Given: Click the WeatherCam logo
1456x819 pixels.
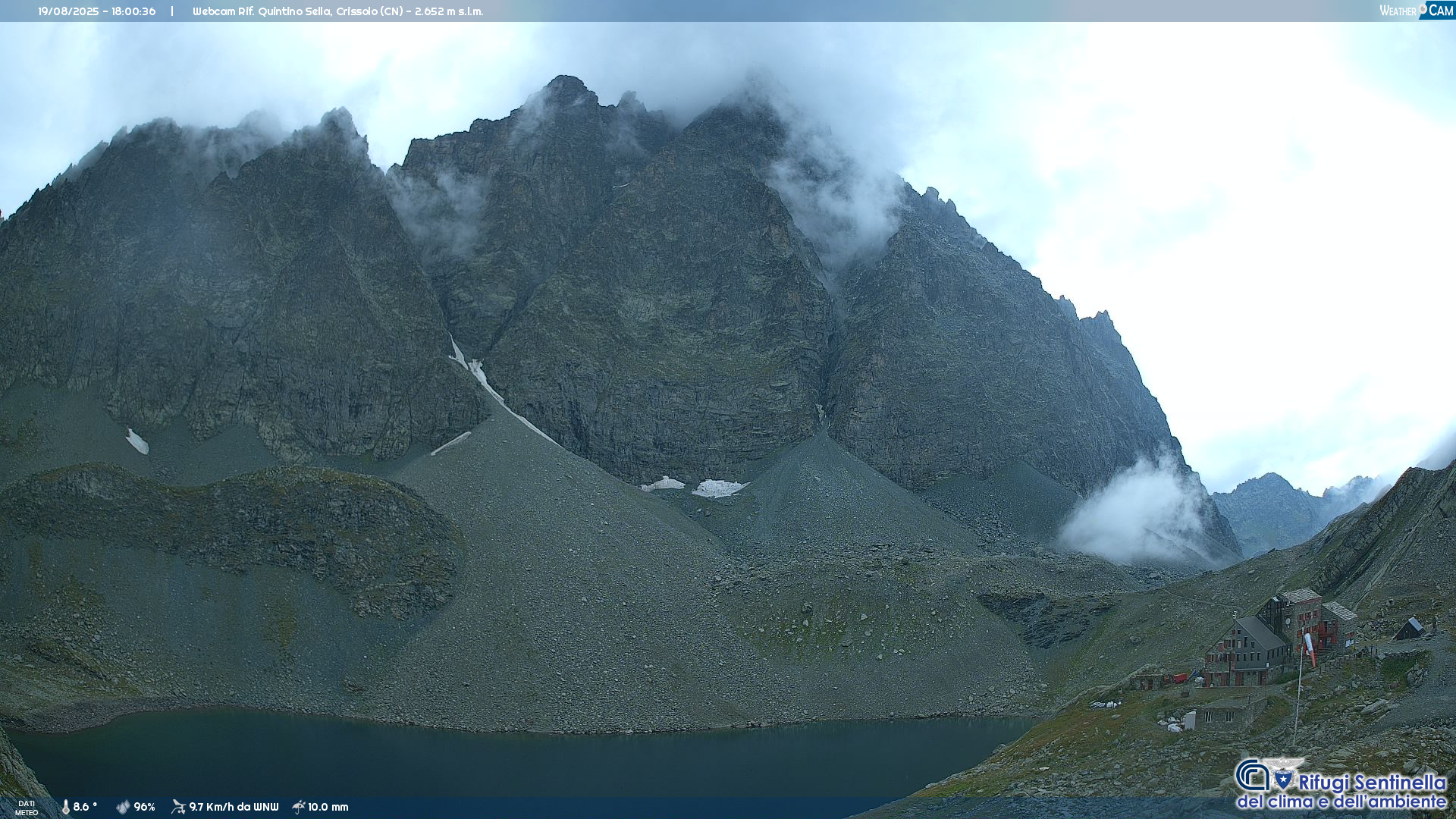Looking at the screenshot, I should coord(1417,11).
